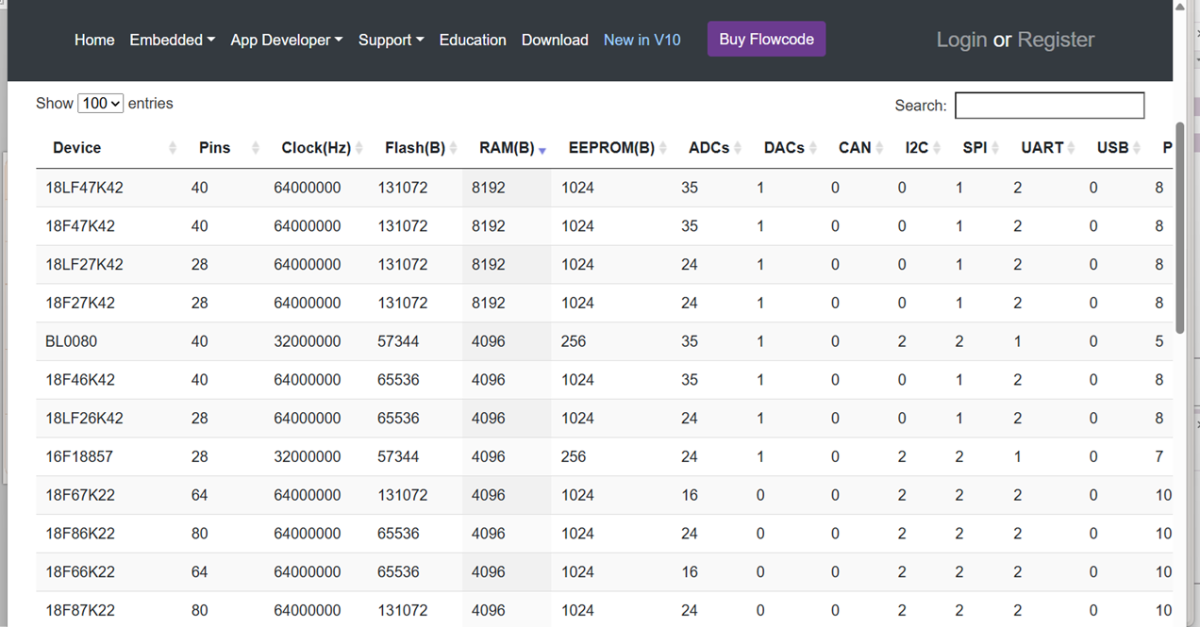Click the Buy Flowcode button
Viewport: 1200px width, 627px height.
click(766, 39)
